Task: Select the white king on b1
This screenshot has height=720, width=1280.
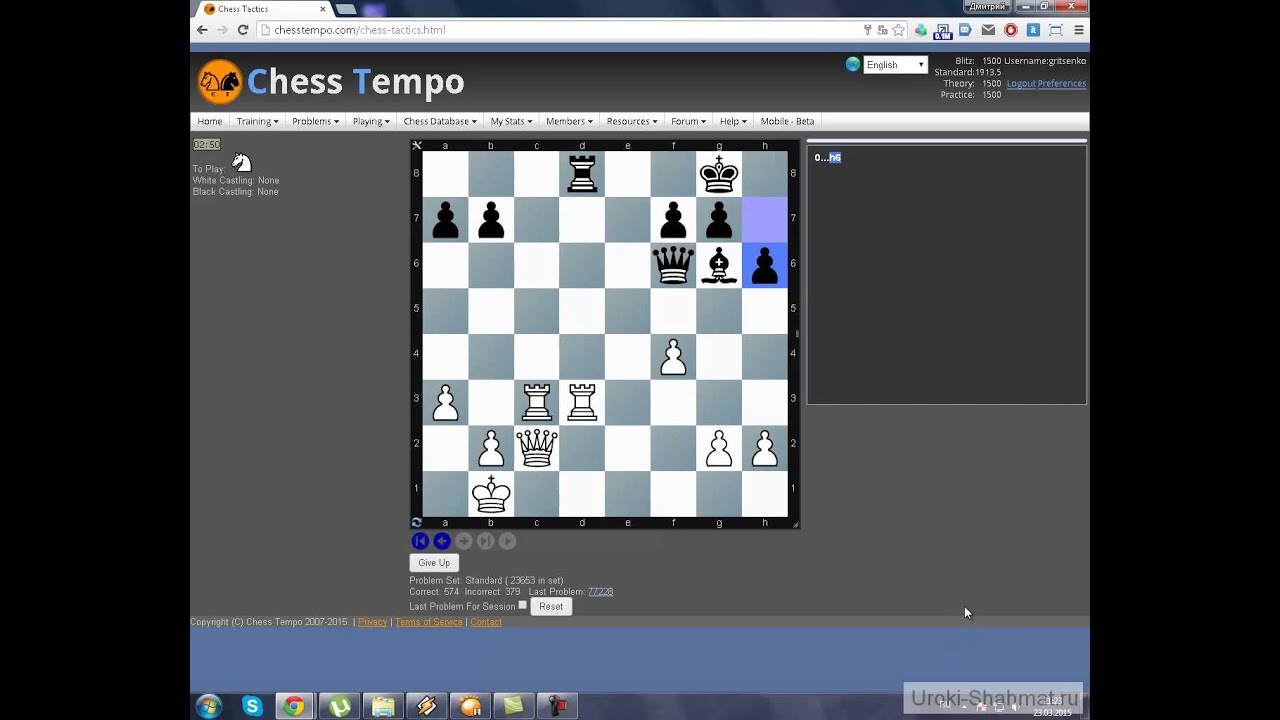Action: pyautogui.click(x=491, y=493)
